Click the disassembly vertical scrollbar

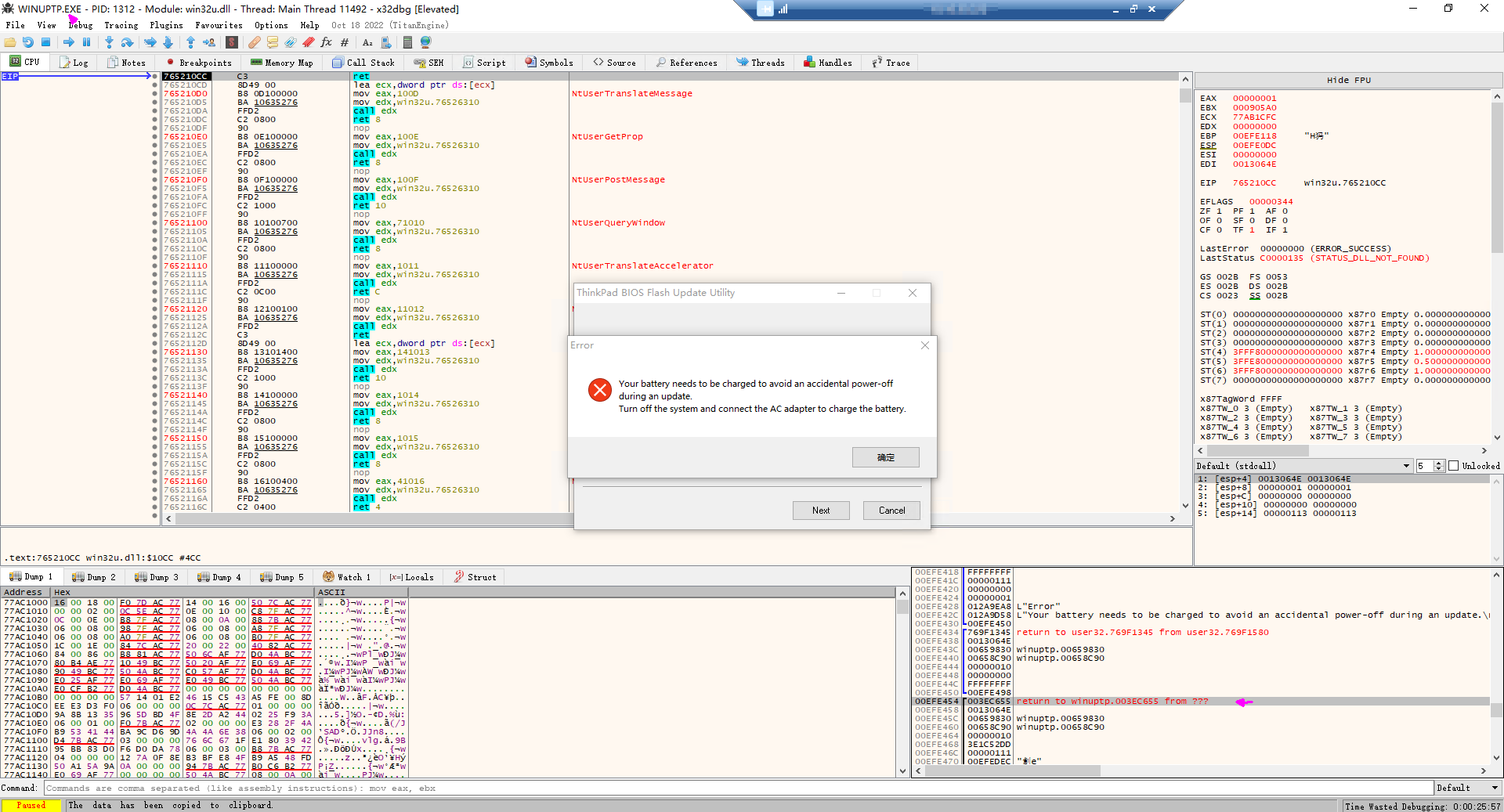[x=1185, y=293]
